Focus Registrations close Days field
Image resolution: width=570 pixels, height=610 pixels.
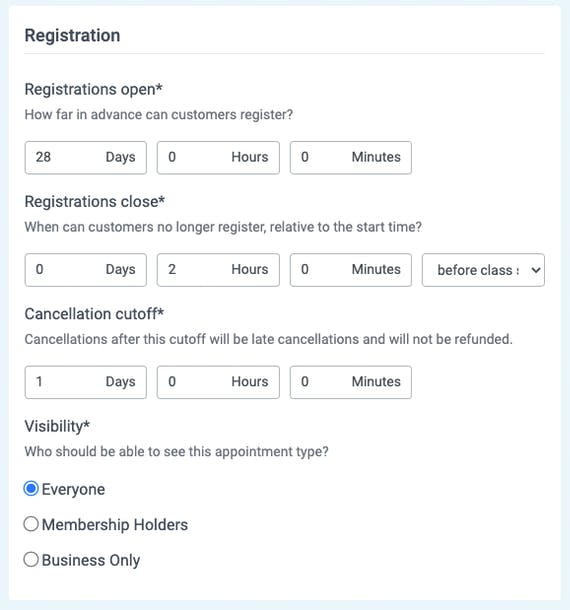click(x=86, y=270)
